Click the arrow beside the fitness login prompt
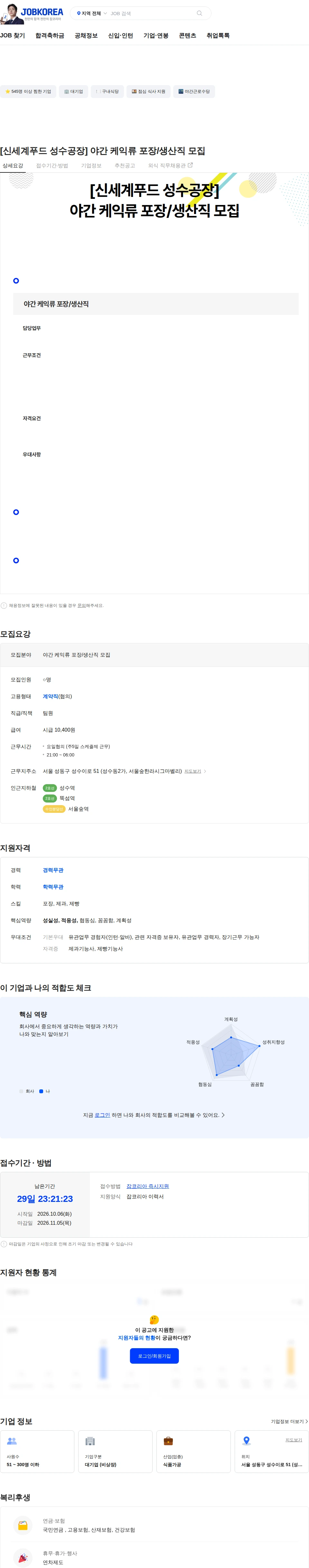Image resolution: width=309 pixels, height=1568 pixels. (223, 1115)
